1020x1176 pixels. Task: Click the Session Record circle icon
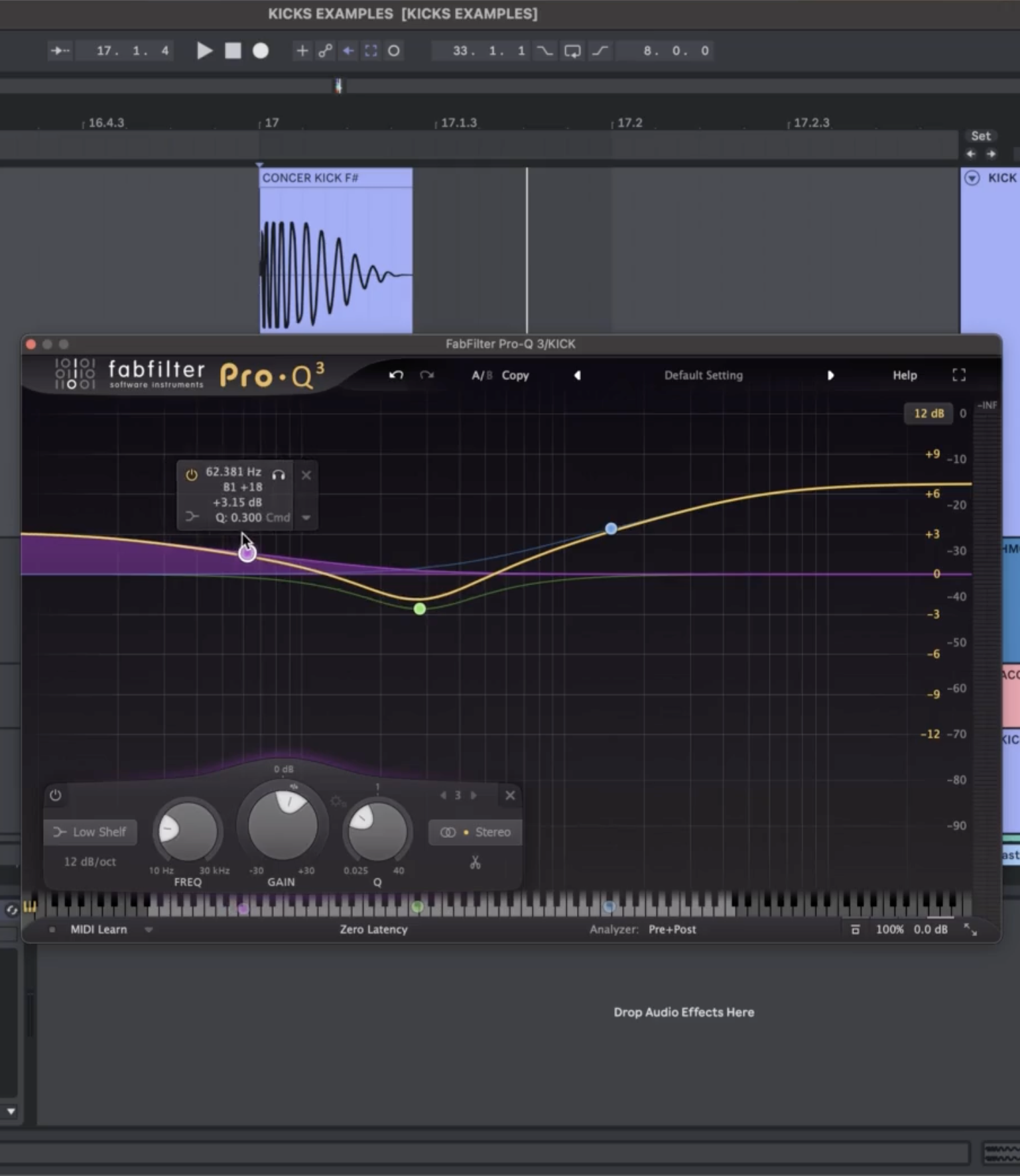393,50
